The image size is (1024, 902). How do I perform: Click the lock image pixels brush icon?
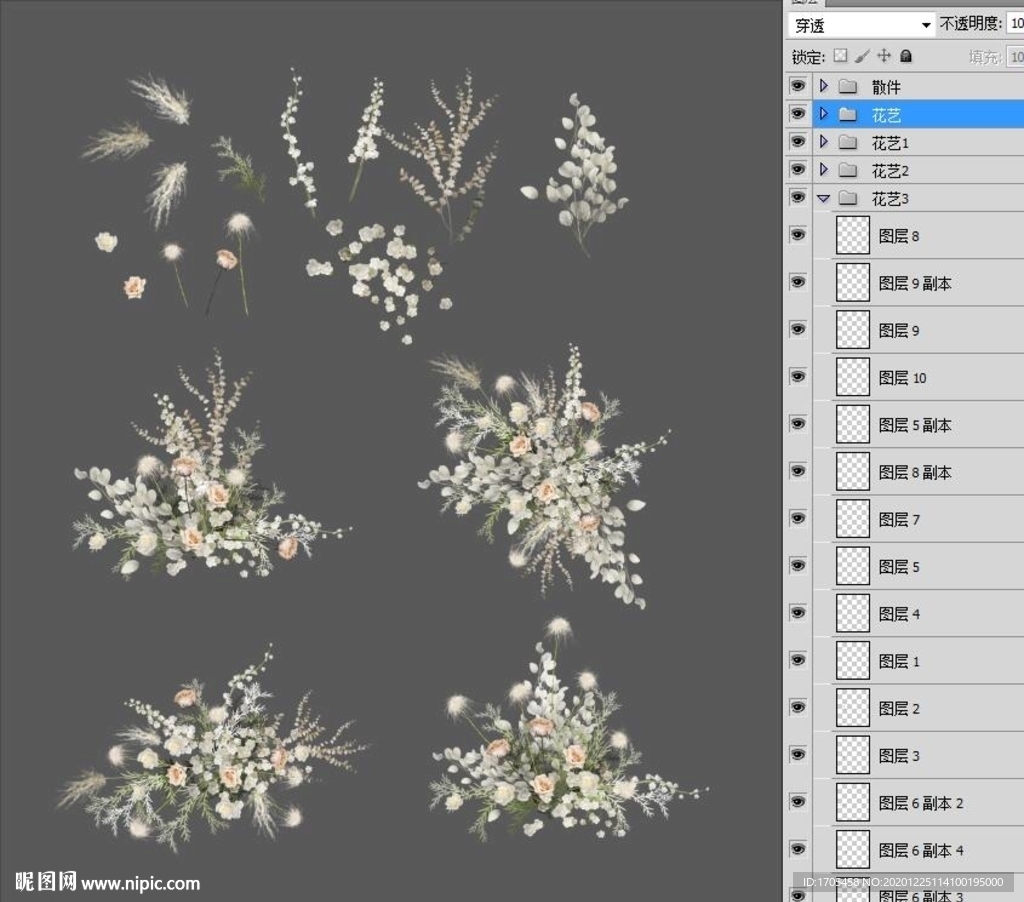pyautogui.click(x=862, y=56)
